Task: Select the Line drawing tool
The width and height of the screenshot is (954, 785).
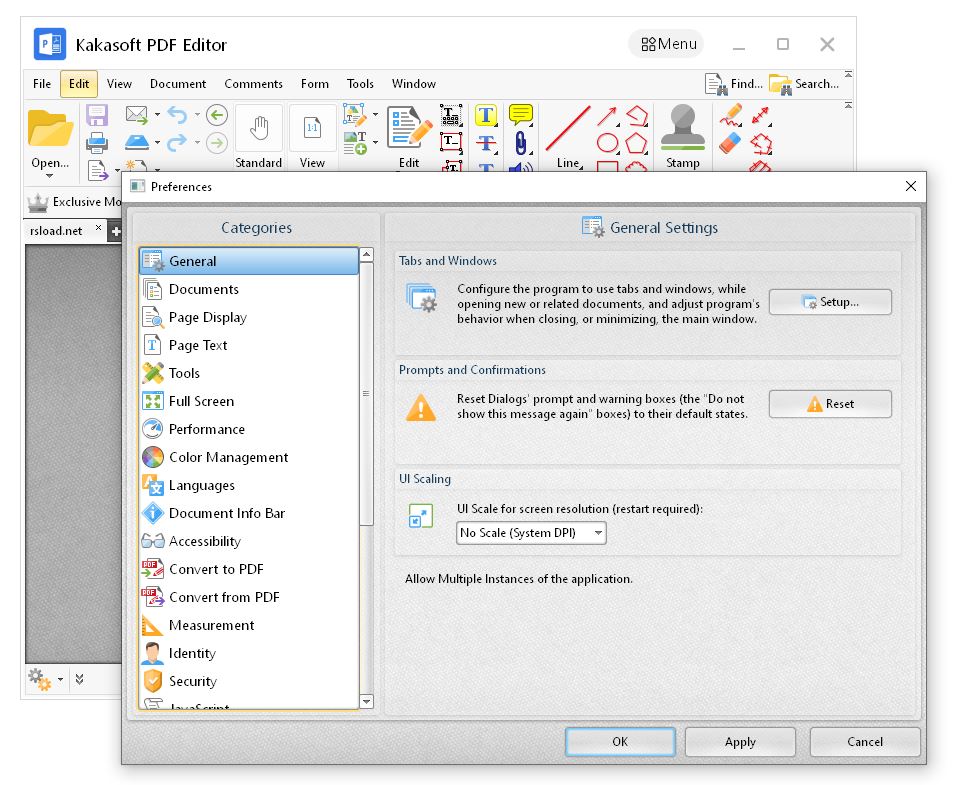Action: pos(566,128)
